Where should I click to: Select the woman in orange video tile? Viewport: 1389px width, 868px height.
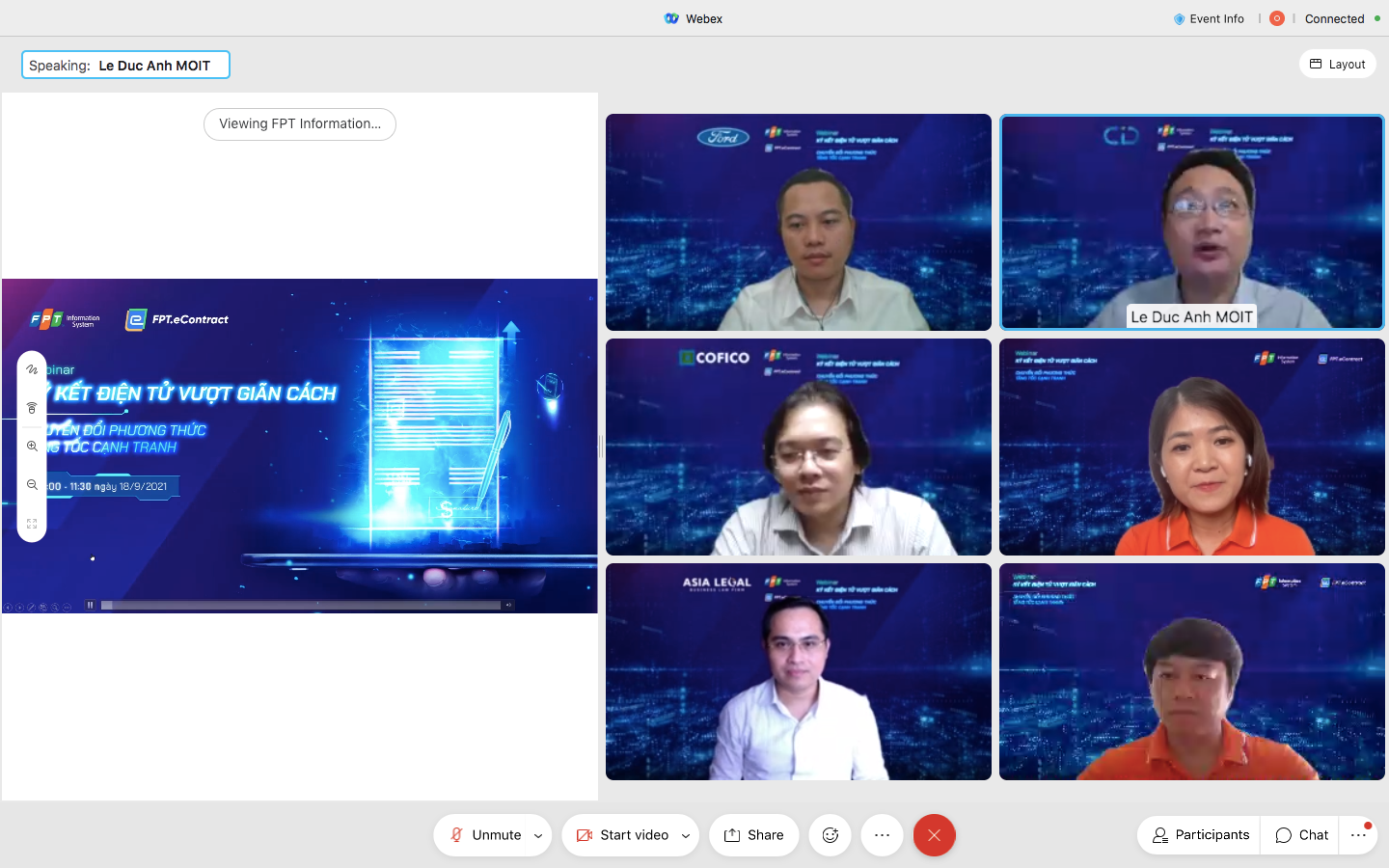1192,447
